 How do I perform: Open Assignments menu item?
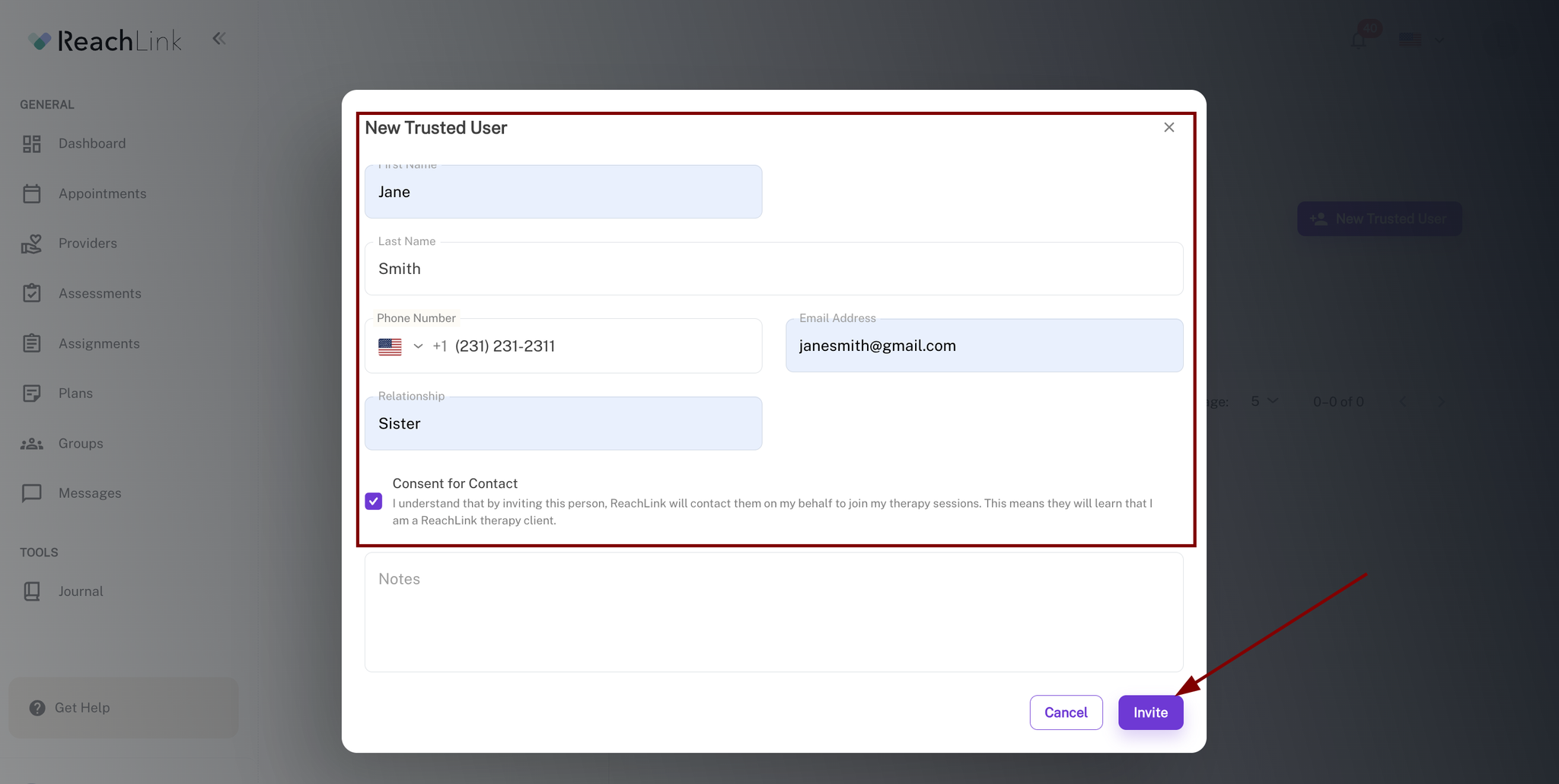[99, 343]
